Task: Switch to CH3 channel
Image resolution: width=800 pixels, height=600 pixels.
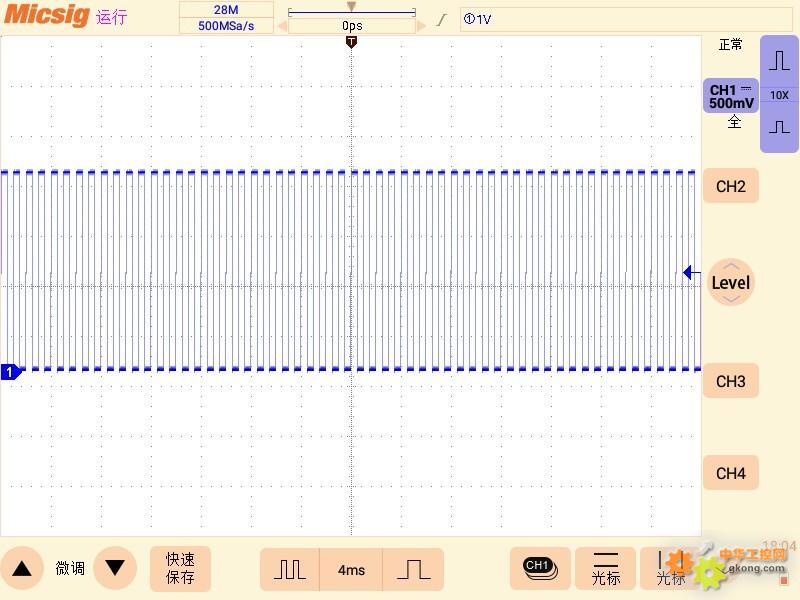Action: pyautogui.click(x=731, y=381)
